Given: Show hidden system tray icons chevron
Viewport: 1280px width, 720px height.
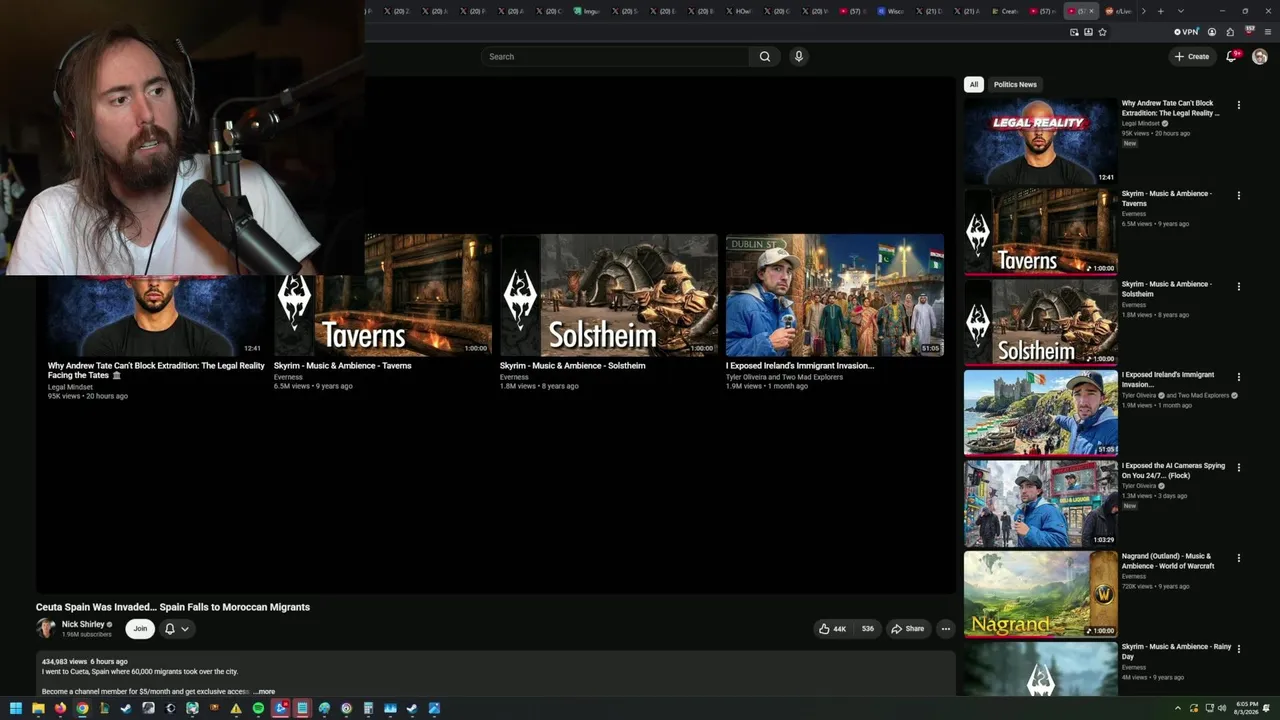Looking at the screenshot, I should 1177,709.
